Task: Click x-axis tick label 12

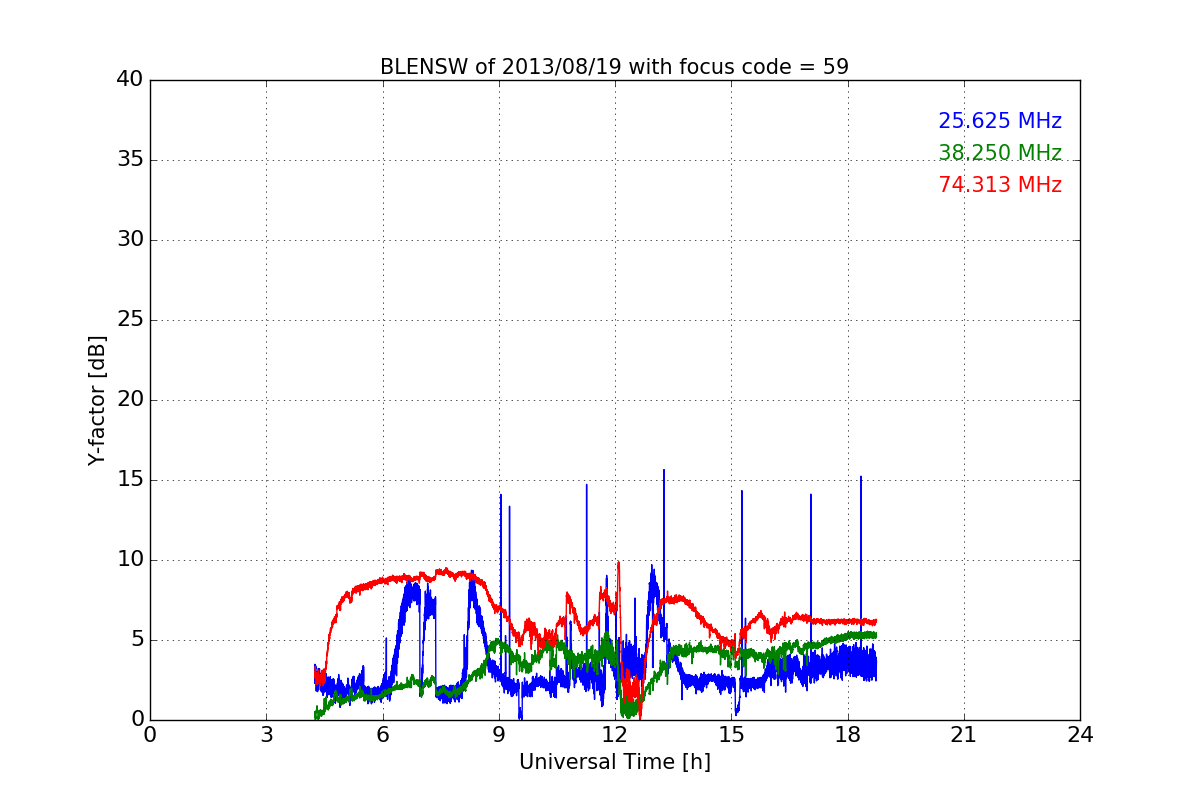Action: pos(615,735)
